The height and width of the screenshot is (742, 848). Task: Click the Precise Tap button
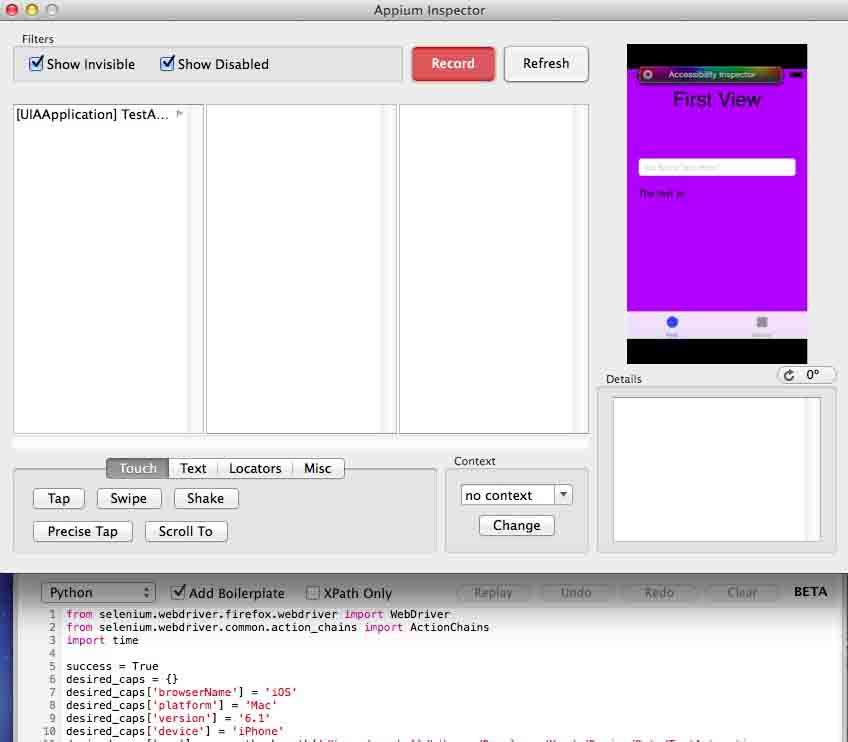(83, 531)
